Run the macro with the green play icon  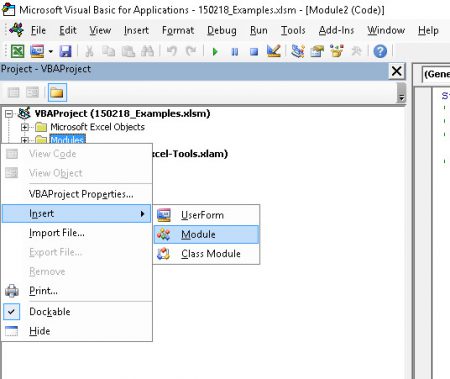click(215, 51)
